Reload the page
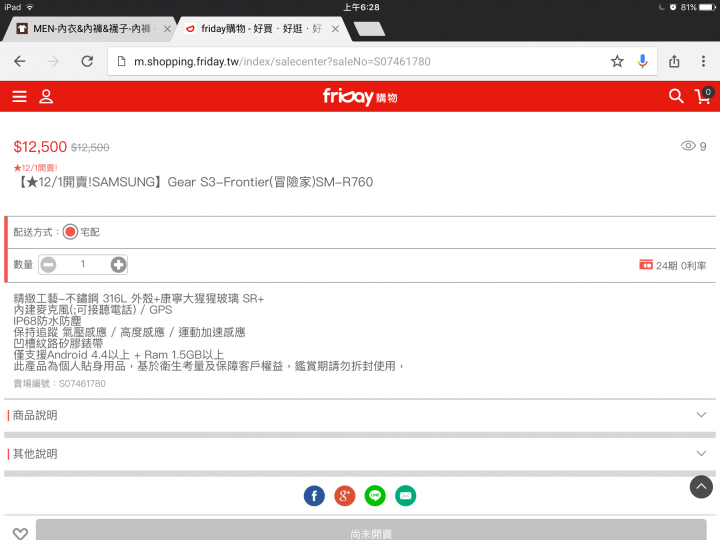This screenshot has width=720, height=540. (x=87, y=61)
